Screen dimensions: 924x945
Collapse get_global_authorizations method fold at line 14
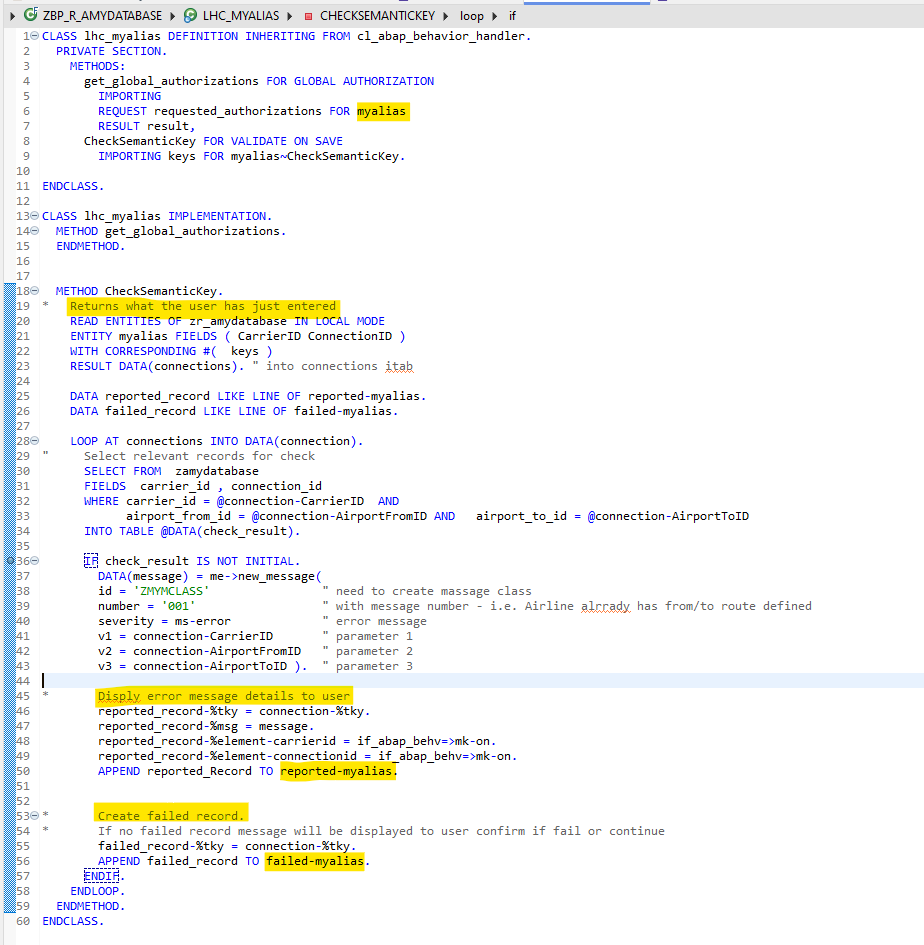tap(35, 231)
